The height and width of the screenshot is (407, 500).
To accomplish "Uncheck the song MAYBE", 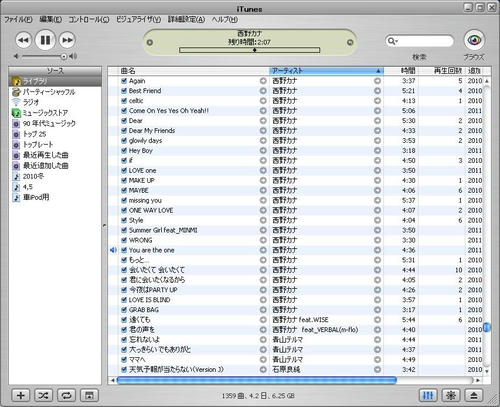I will (x=124, y=190).
